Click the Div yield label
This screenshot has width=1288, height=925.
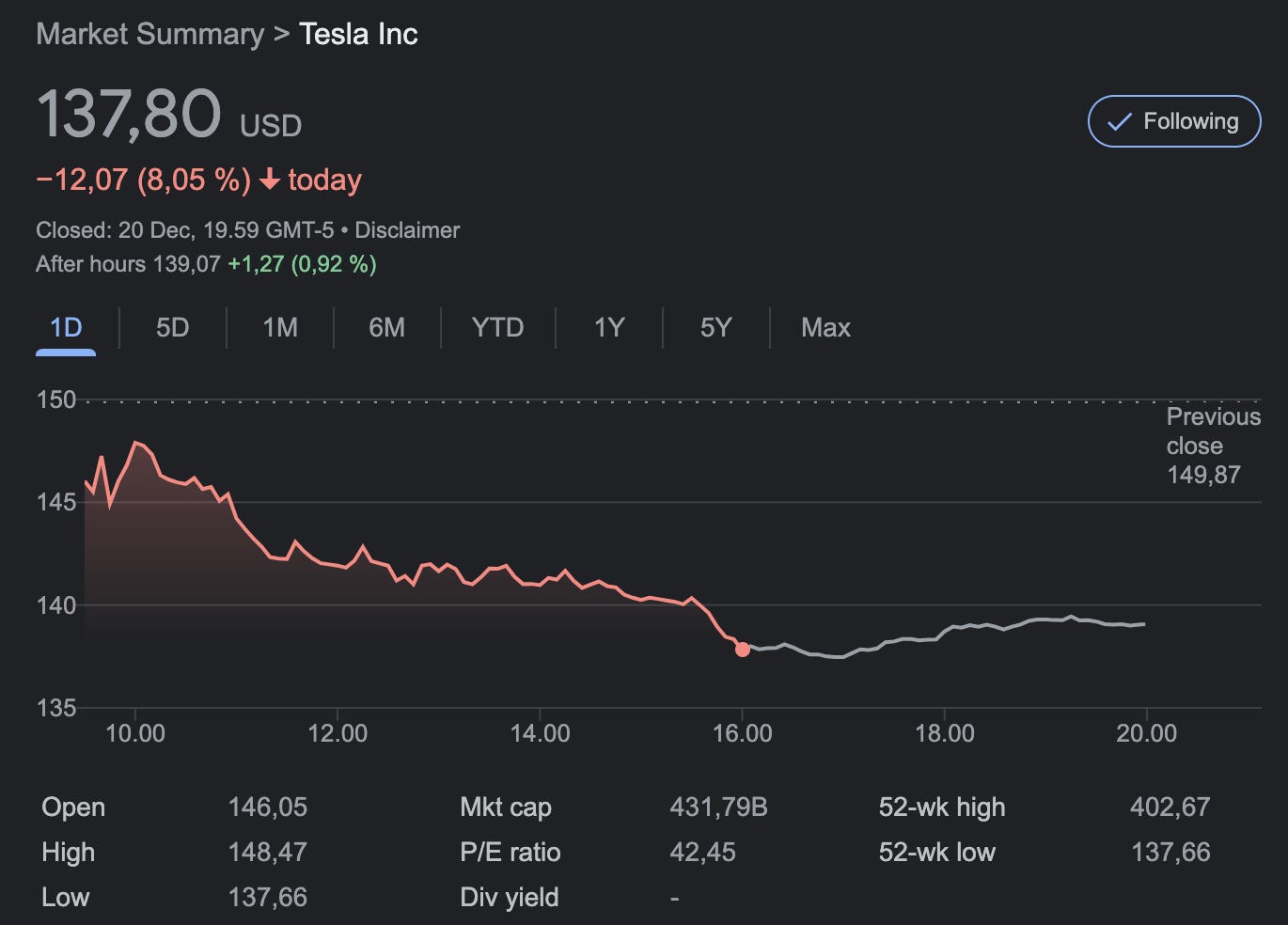point(509,897)
